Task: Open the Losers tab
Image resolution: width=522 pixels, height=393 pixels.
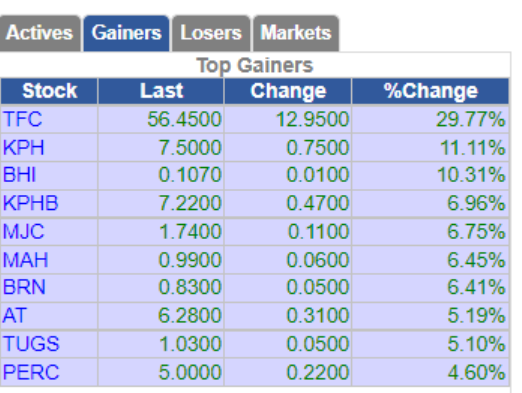Action: click(211, 33)
